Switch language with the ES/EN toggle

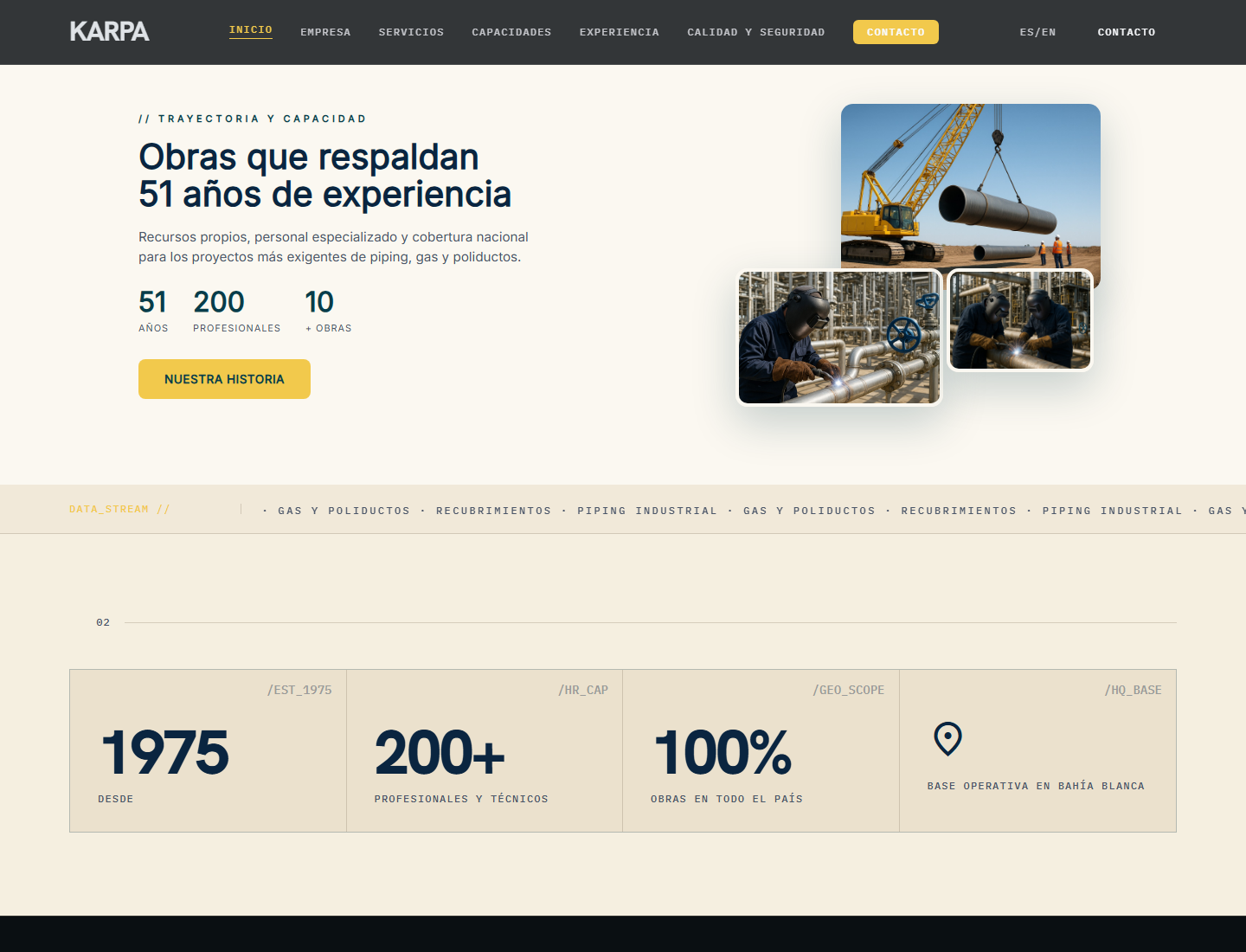pos(1037,32)
